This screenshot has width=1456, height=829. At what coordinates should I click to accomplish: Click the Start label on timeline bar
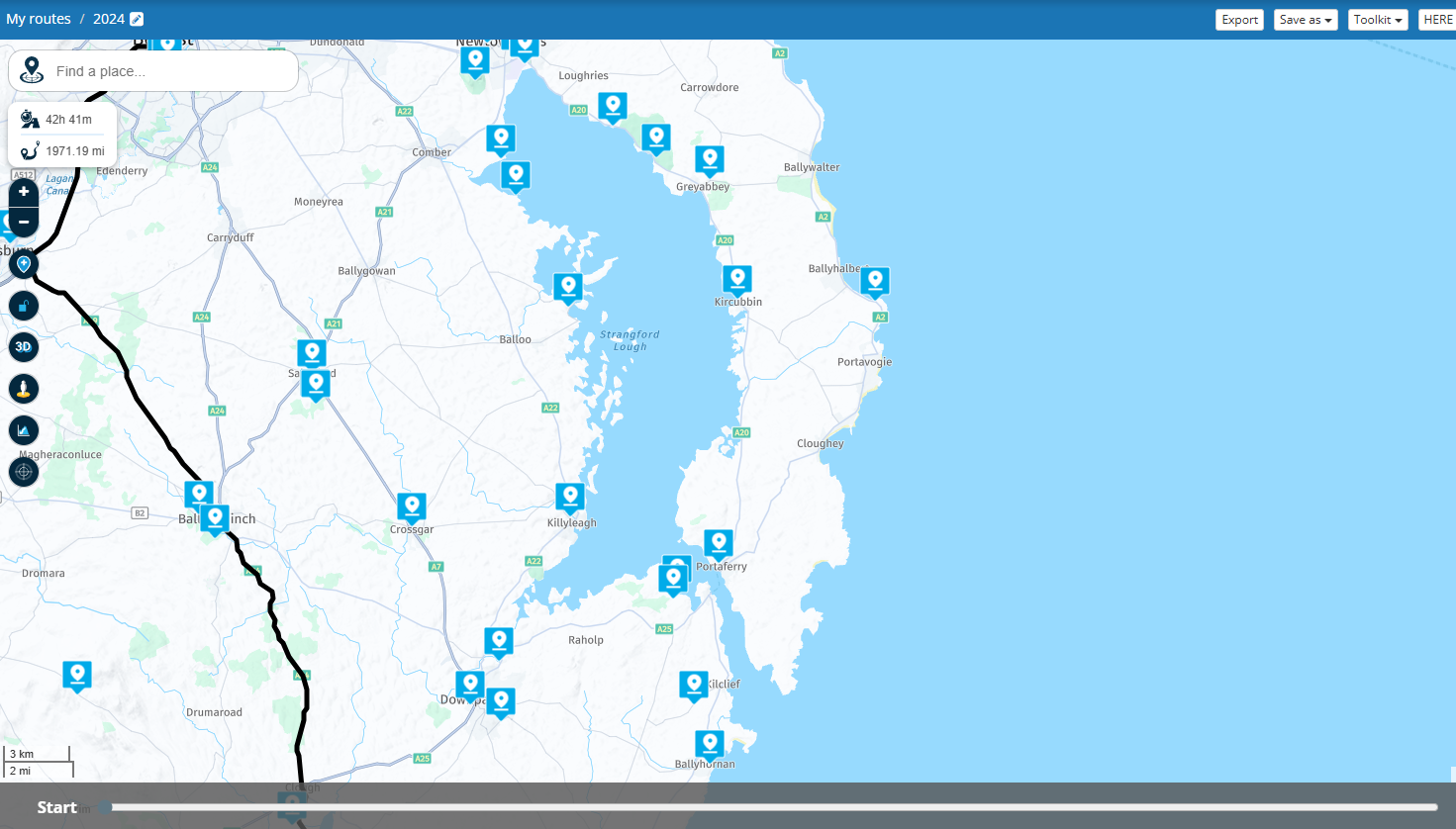point(56,807)
